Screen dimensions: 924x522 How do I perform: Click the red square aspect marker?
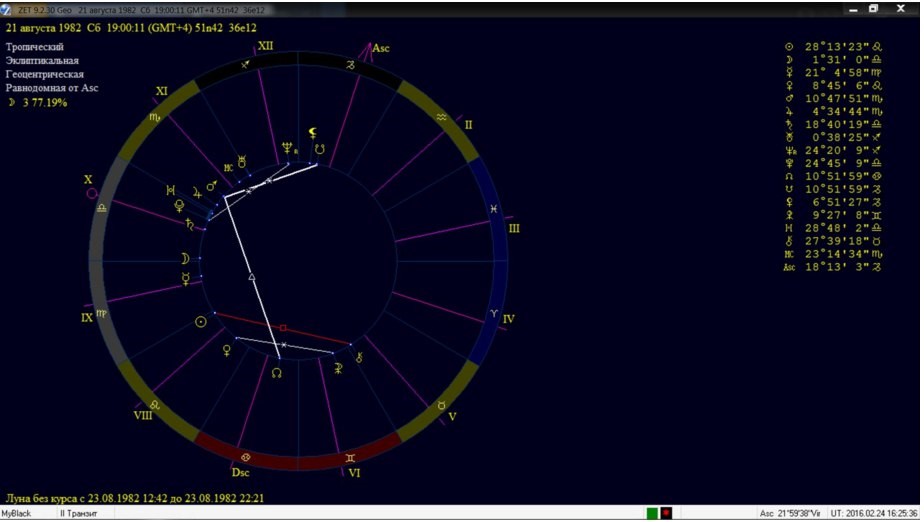coord(283,327)
